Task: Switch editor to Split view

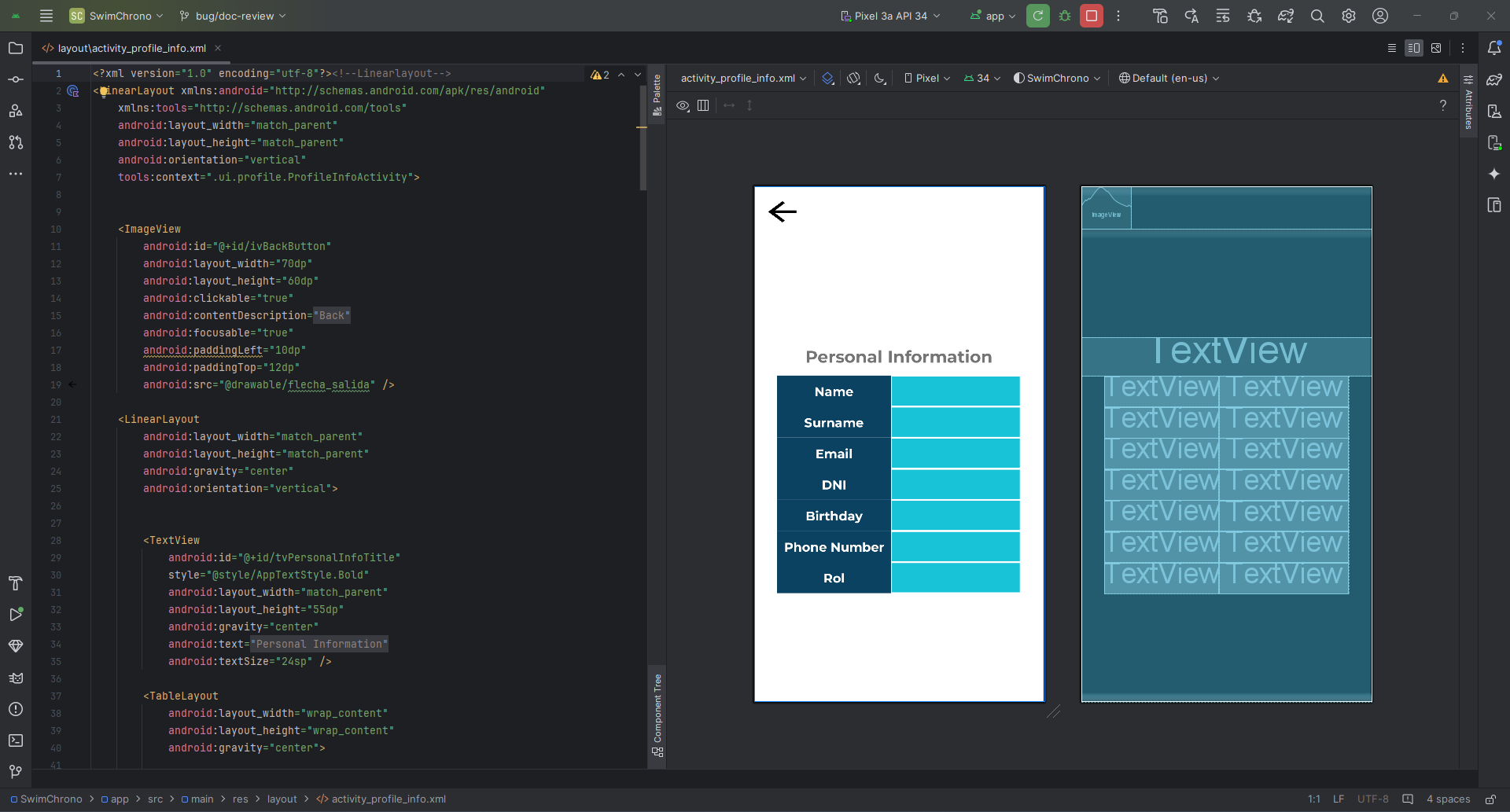Action: pyautogui.click(x=1414, y=48)
